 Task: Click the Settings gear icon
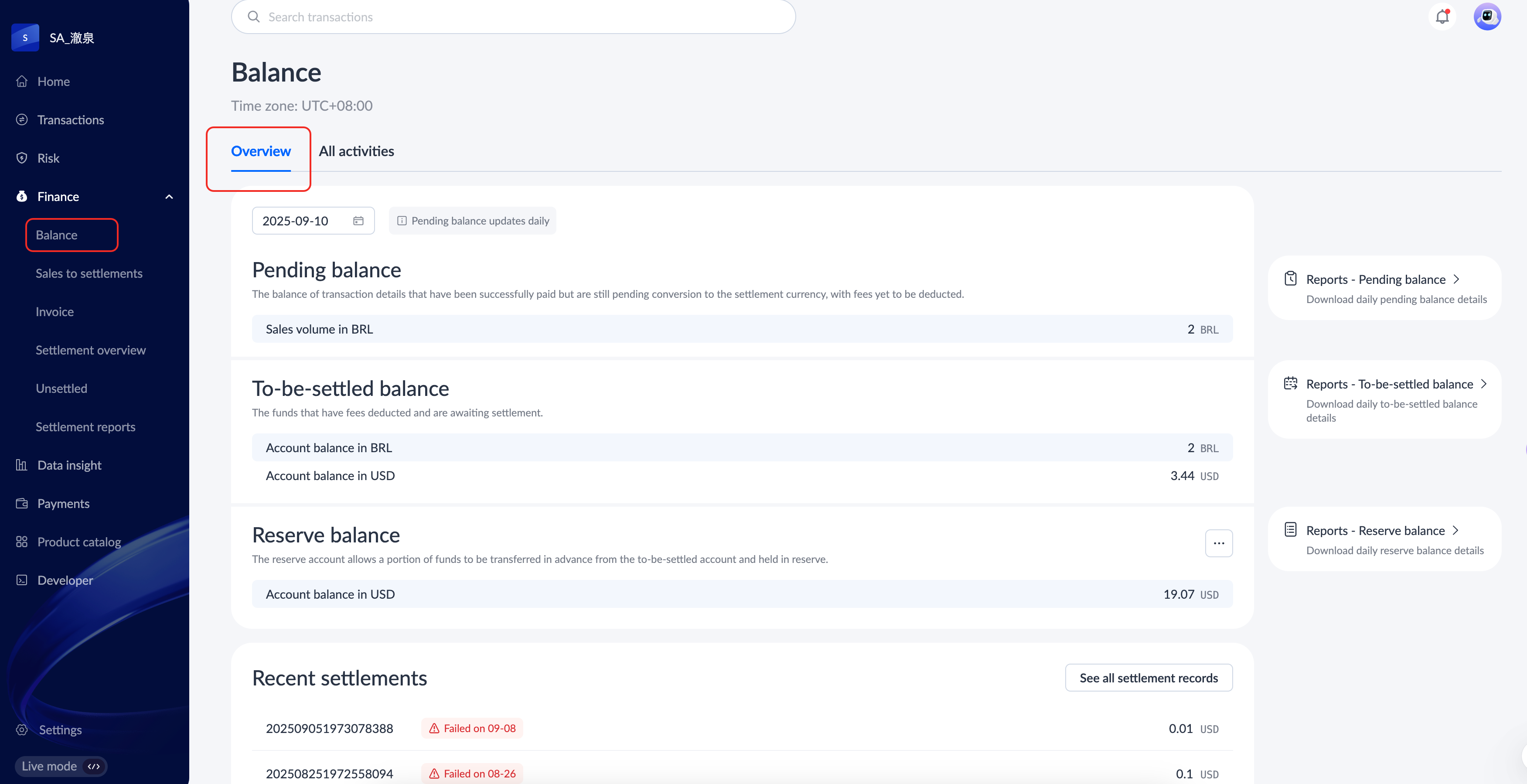click(x=22, y=730)
